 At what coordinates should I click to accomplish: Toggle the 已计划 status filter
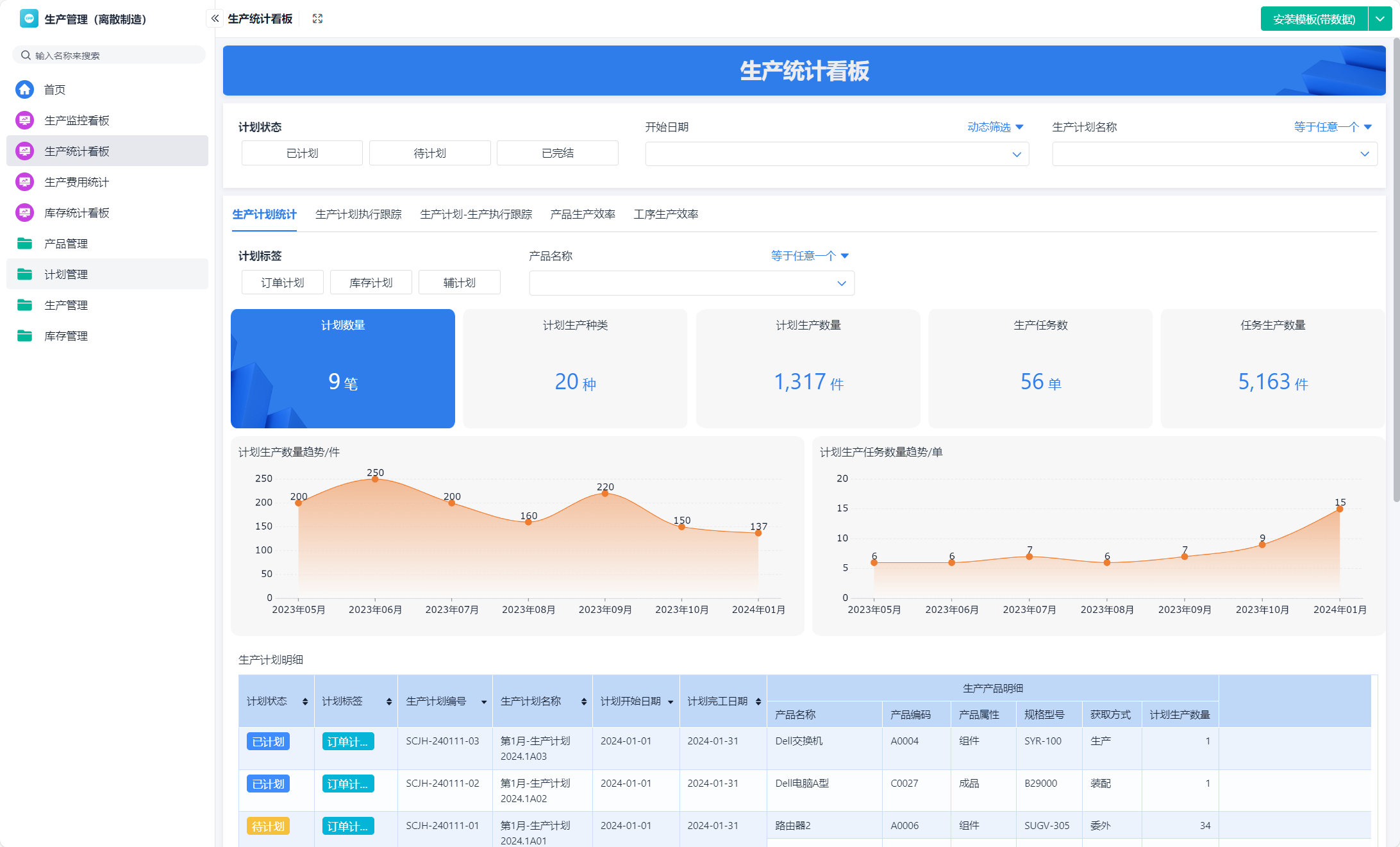(x=302, y=153)
